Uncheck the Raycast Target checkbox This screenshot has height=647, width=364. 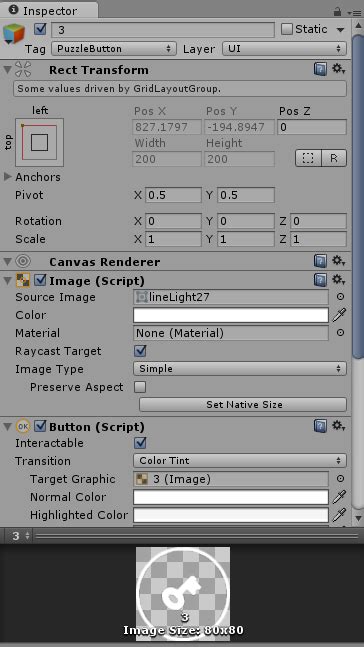pos(140,351)
